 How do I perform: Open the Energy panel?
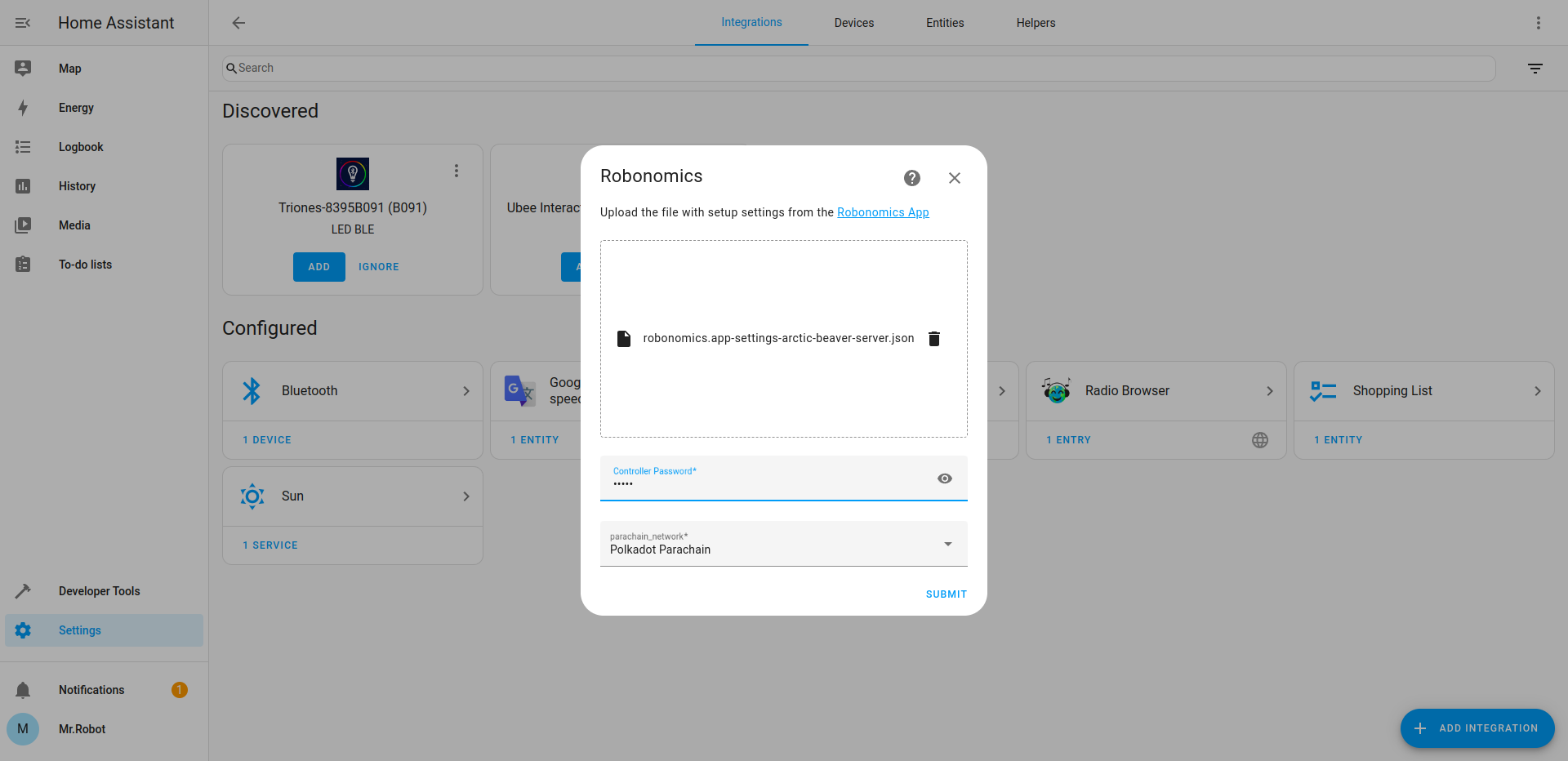click(x=104, y=108)
